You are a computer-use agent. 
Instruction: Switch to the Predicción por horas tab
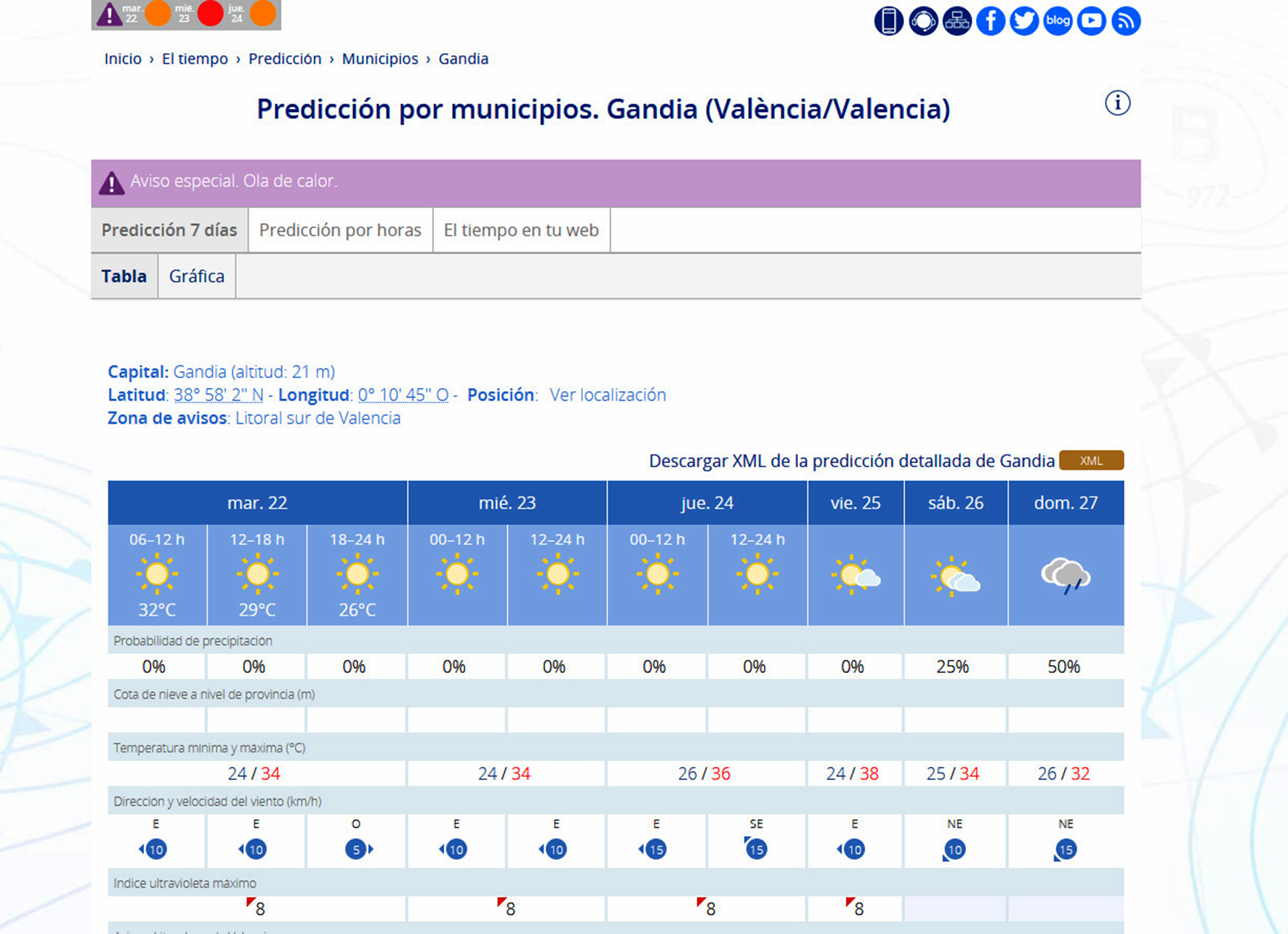click(x=340, y=230)
